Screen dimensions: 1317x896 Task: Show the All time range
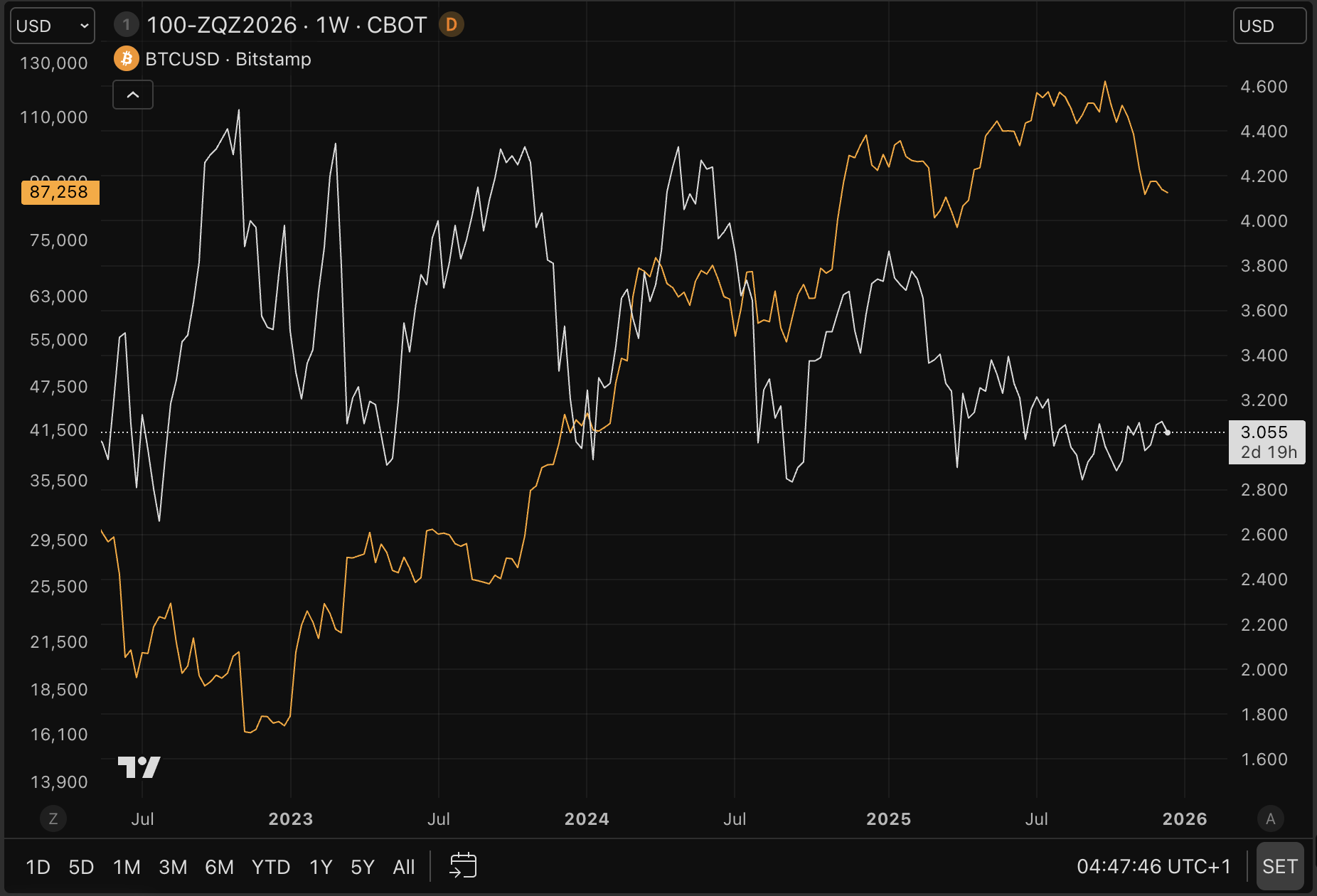(403, 867)
